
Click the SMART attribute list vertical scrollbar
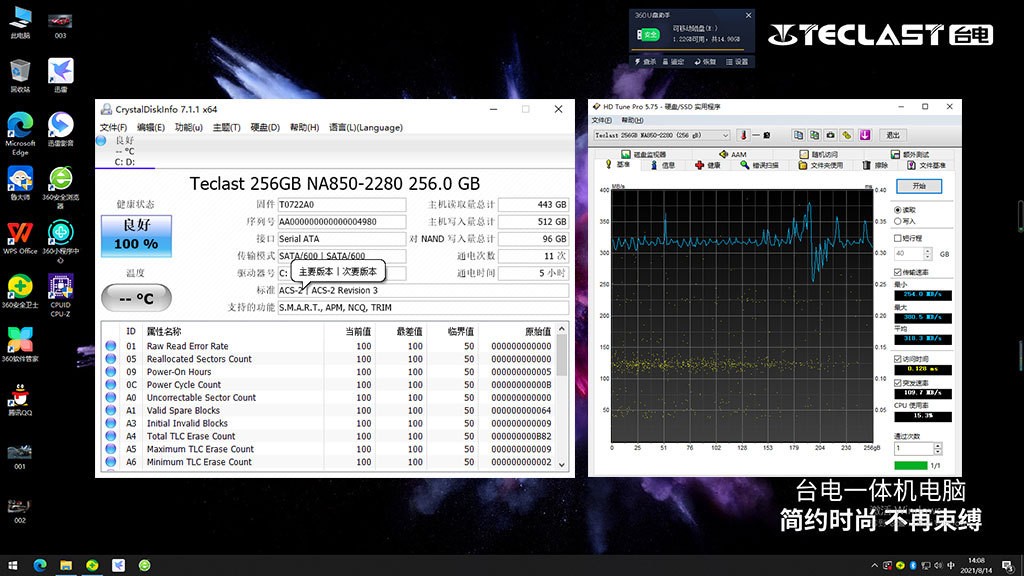click(561, 400)
